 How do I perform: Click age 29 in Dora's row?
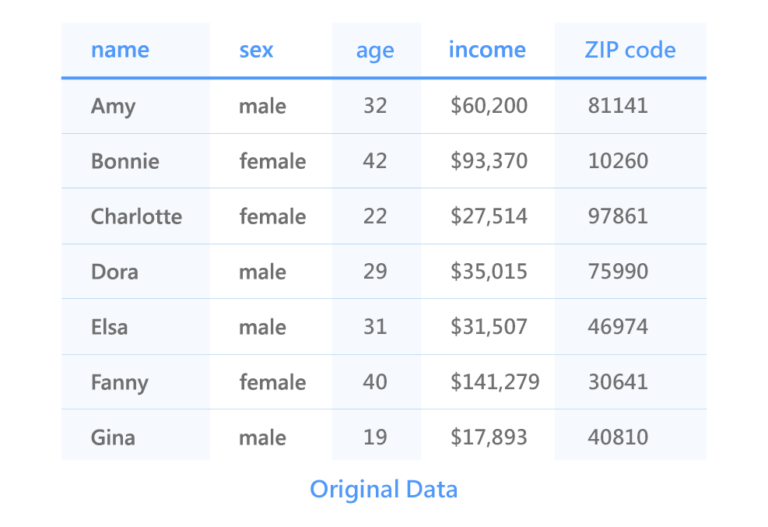(375, 272)
